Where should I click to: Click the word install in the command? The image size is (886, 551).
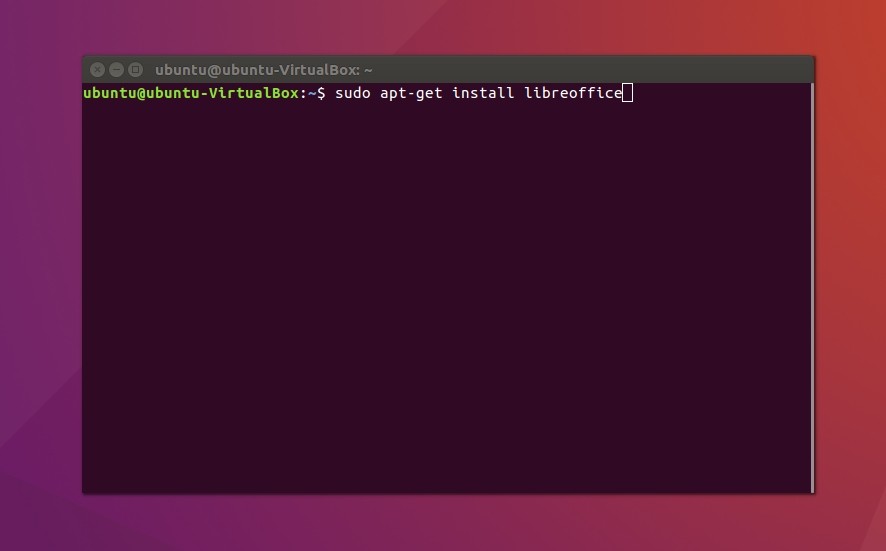483,93
